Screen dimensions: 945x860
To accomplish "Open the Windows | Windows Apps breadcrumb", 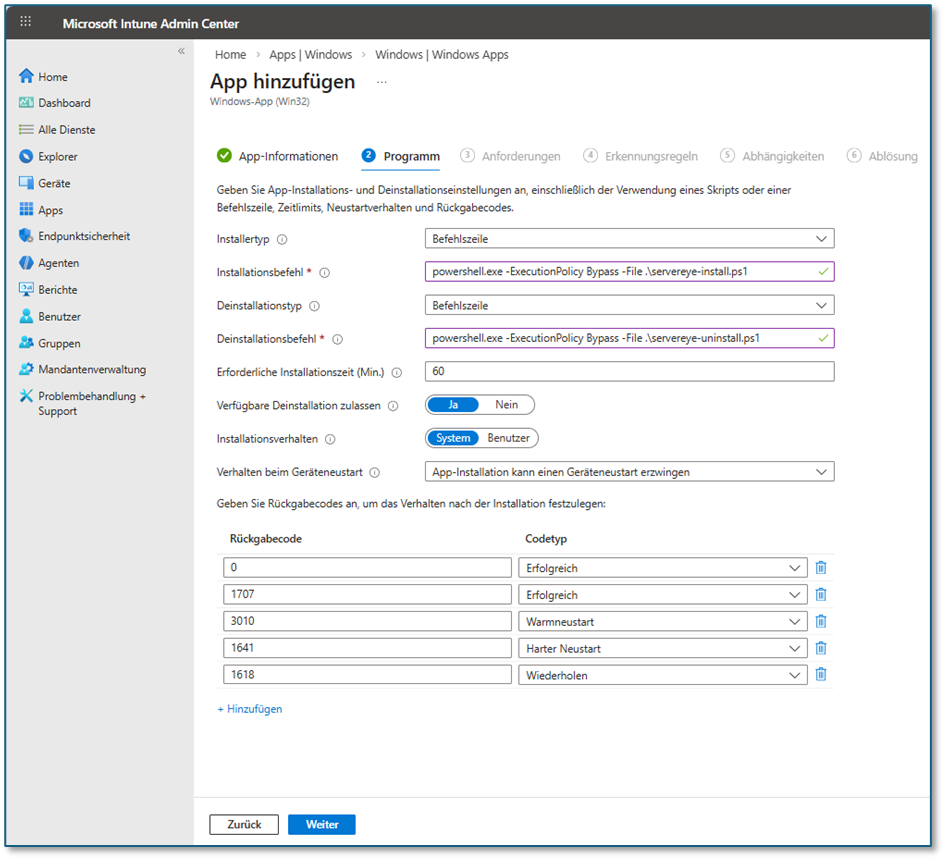I will [x=442, y=55].
